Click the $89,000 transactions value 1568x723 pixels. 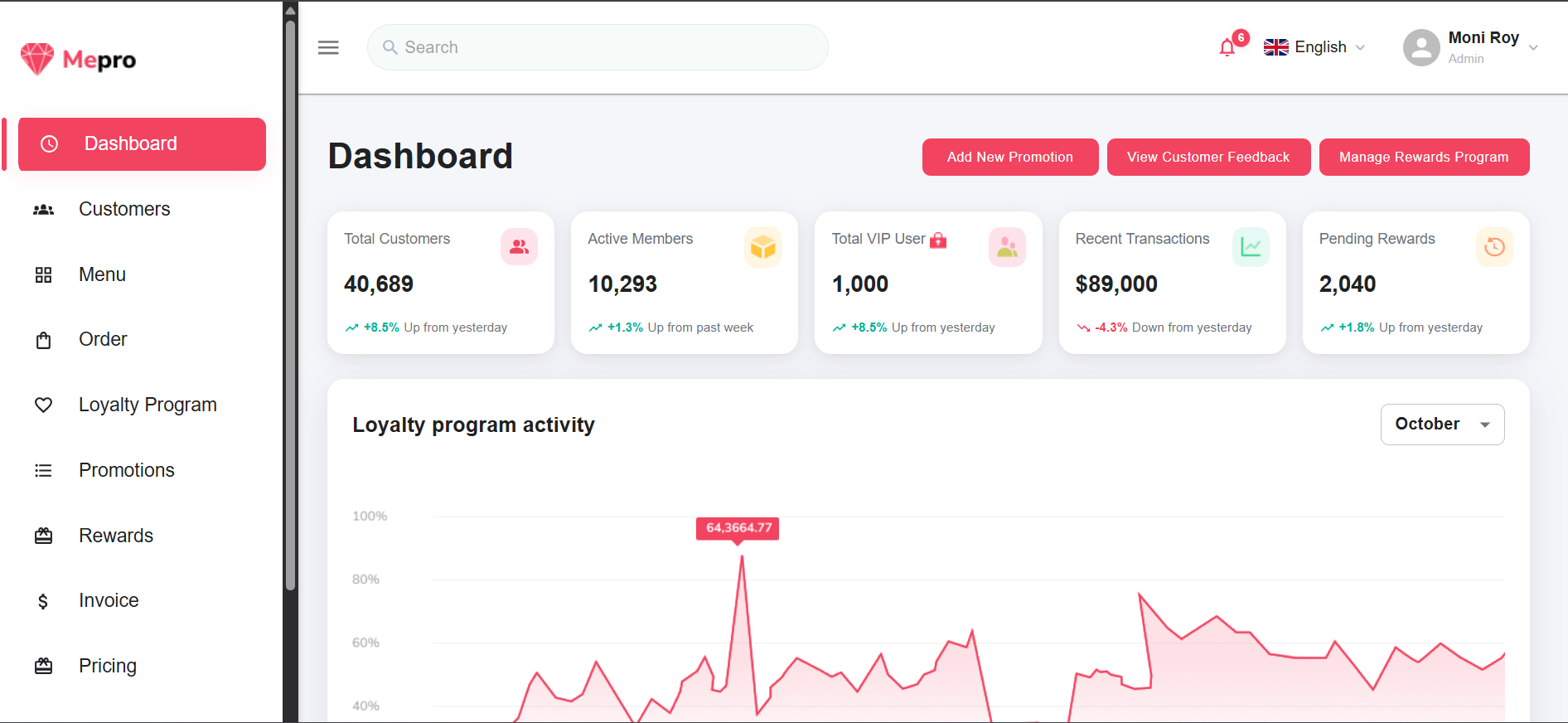click(1116, 284)
